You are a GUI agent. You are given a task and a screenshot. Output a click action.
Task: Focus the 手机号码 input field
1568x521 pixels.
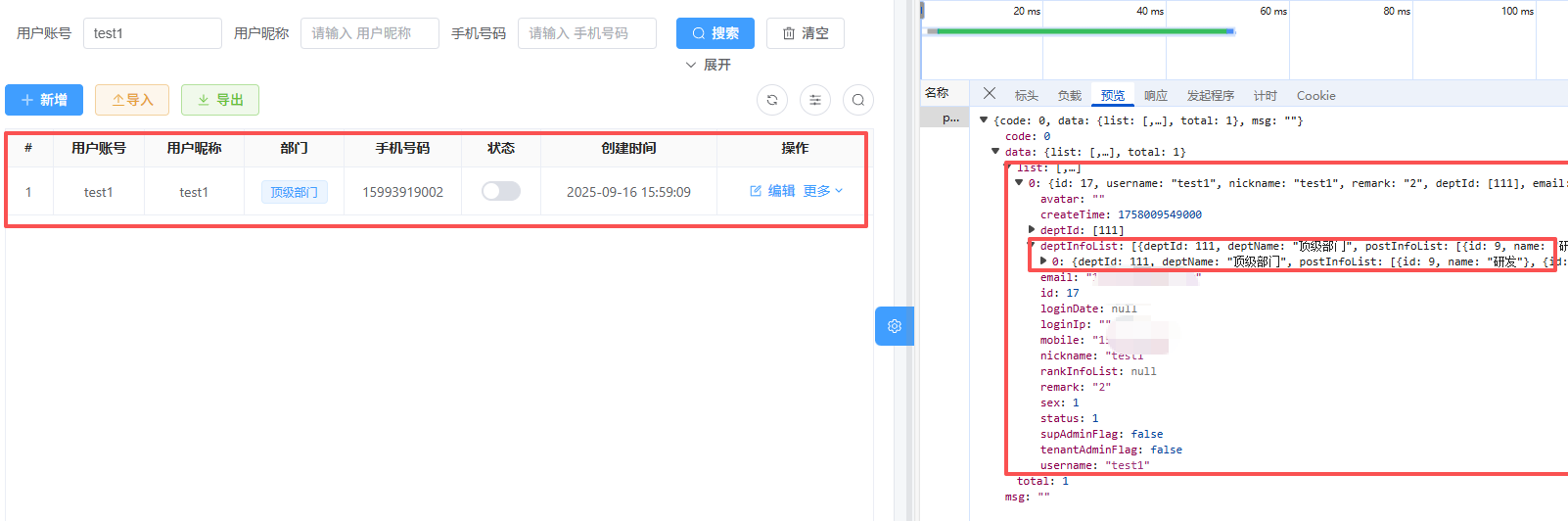(x=587, y=33)
